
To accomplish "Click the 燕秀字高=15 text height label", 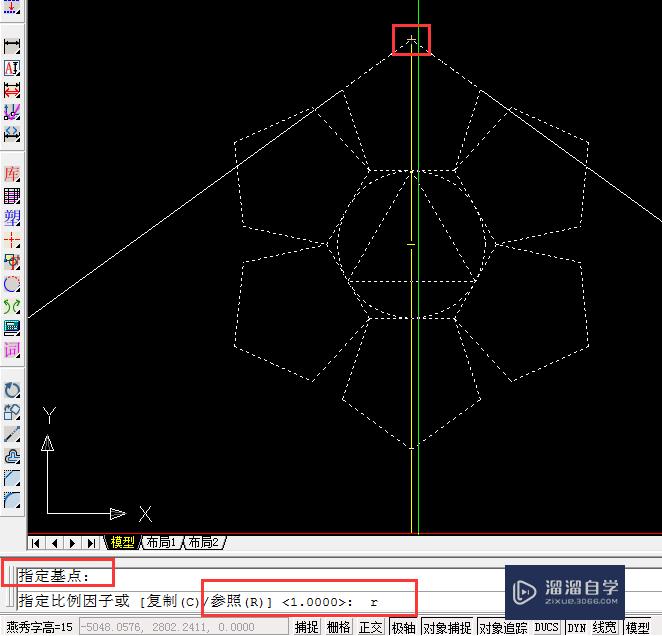I will coord(40,627).
